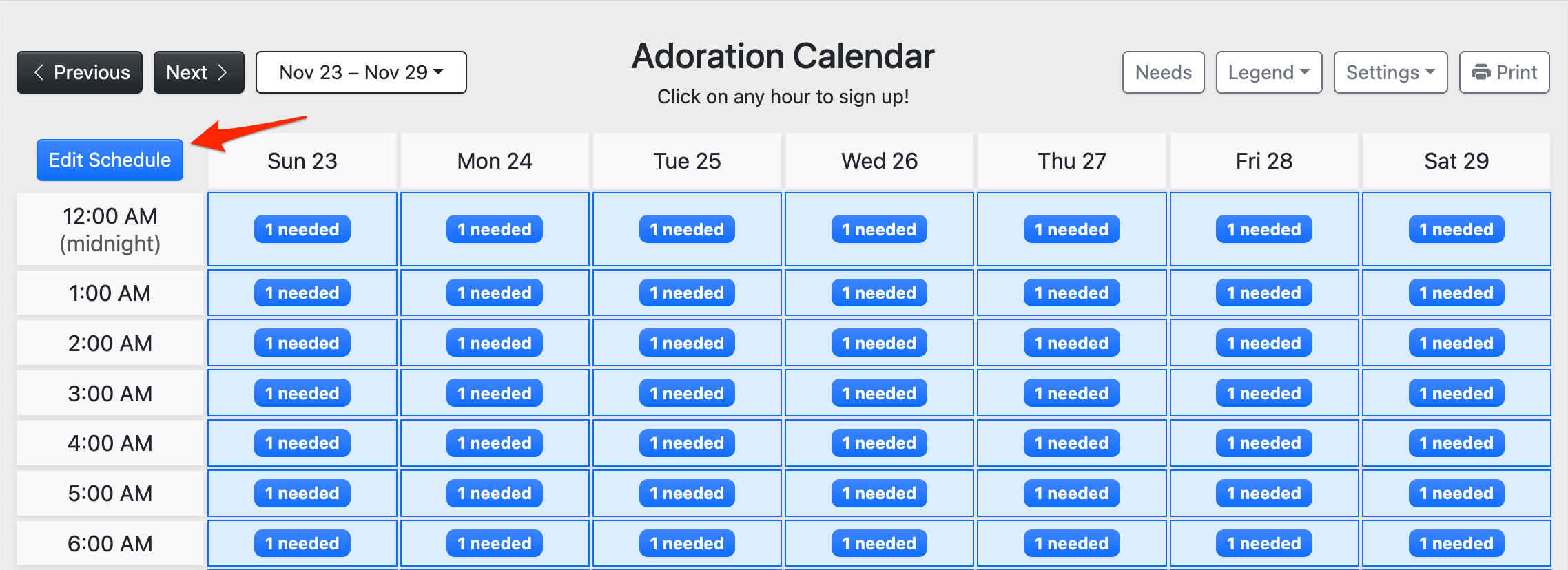Sign up for Saturday 6:00 AM
The image size is (1568, 570).
(1456, 543)
